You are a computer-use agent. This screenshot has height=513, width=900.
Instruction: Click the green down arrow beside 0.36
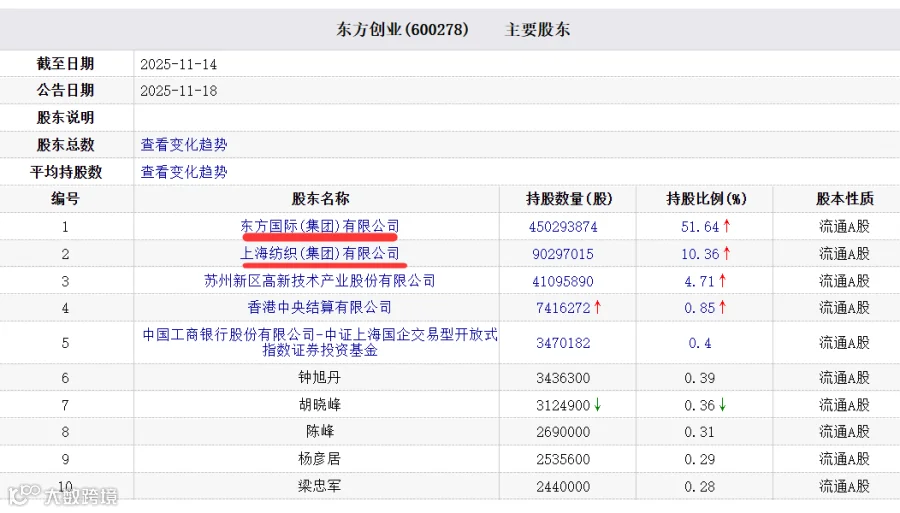(723, 405)
